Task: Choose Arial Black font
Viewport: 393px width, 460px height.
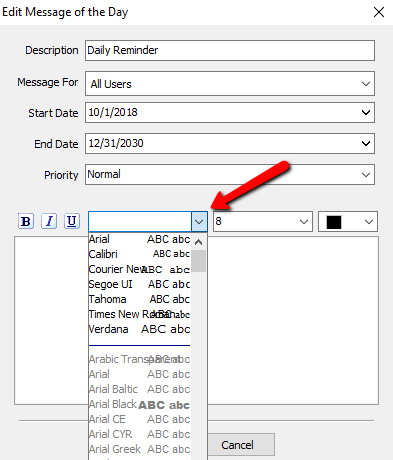Action: pyautogui.click(x=139, y=404)
